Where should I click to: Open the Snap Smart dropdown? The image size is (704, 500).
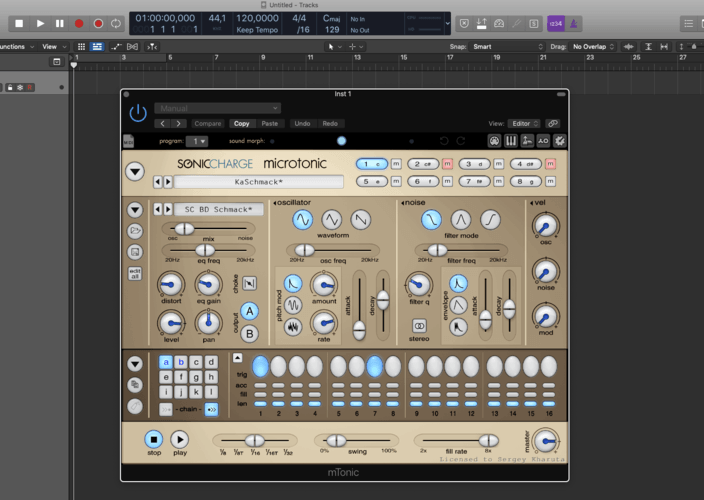[506, 47]
